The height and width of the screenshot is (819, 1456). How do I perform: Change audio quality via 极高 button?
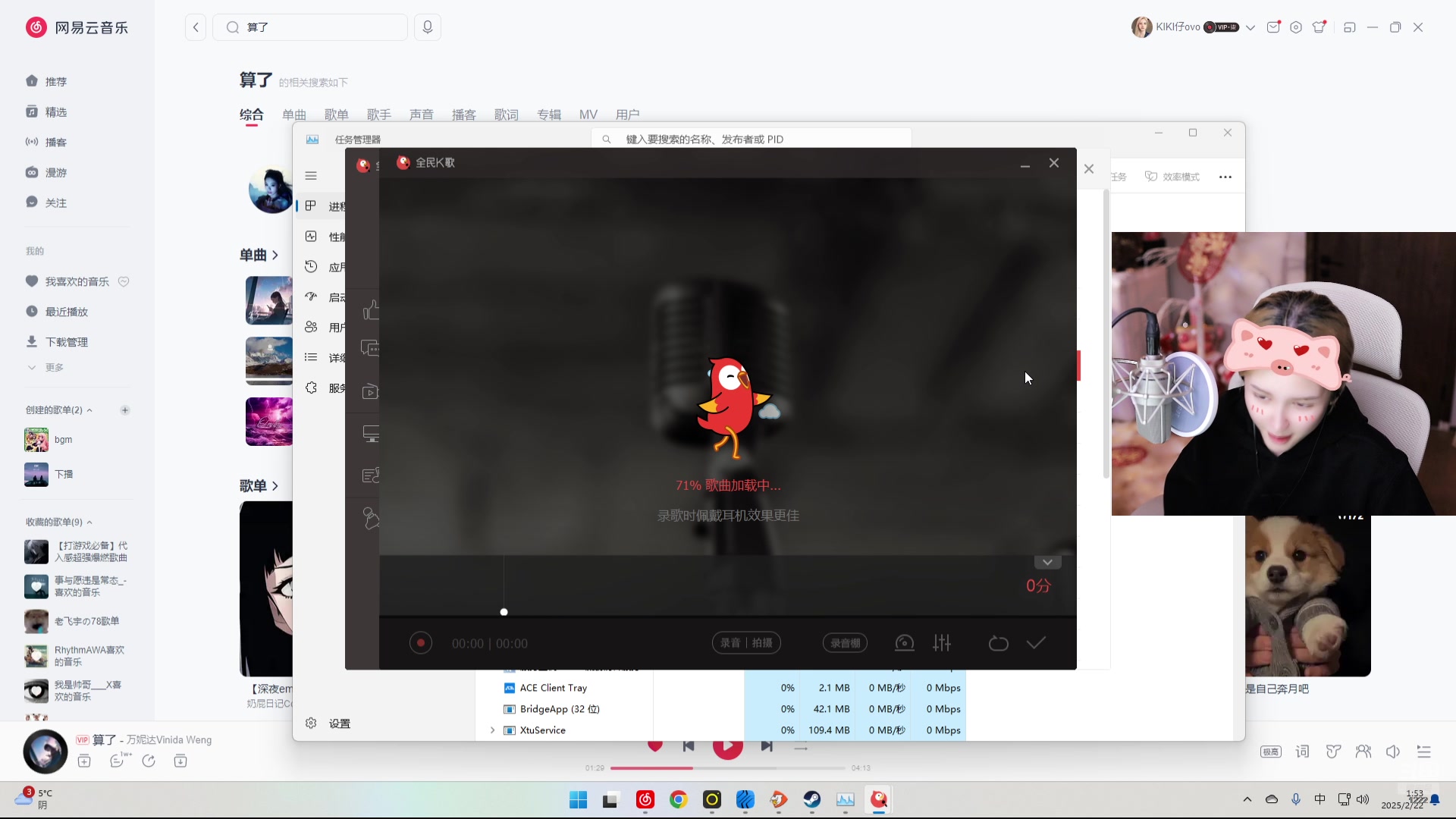1271,752
